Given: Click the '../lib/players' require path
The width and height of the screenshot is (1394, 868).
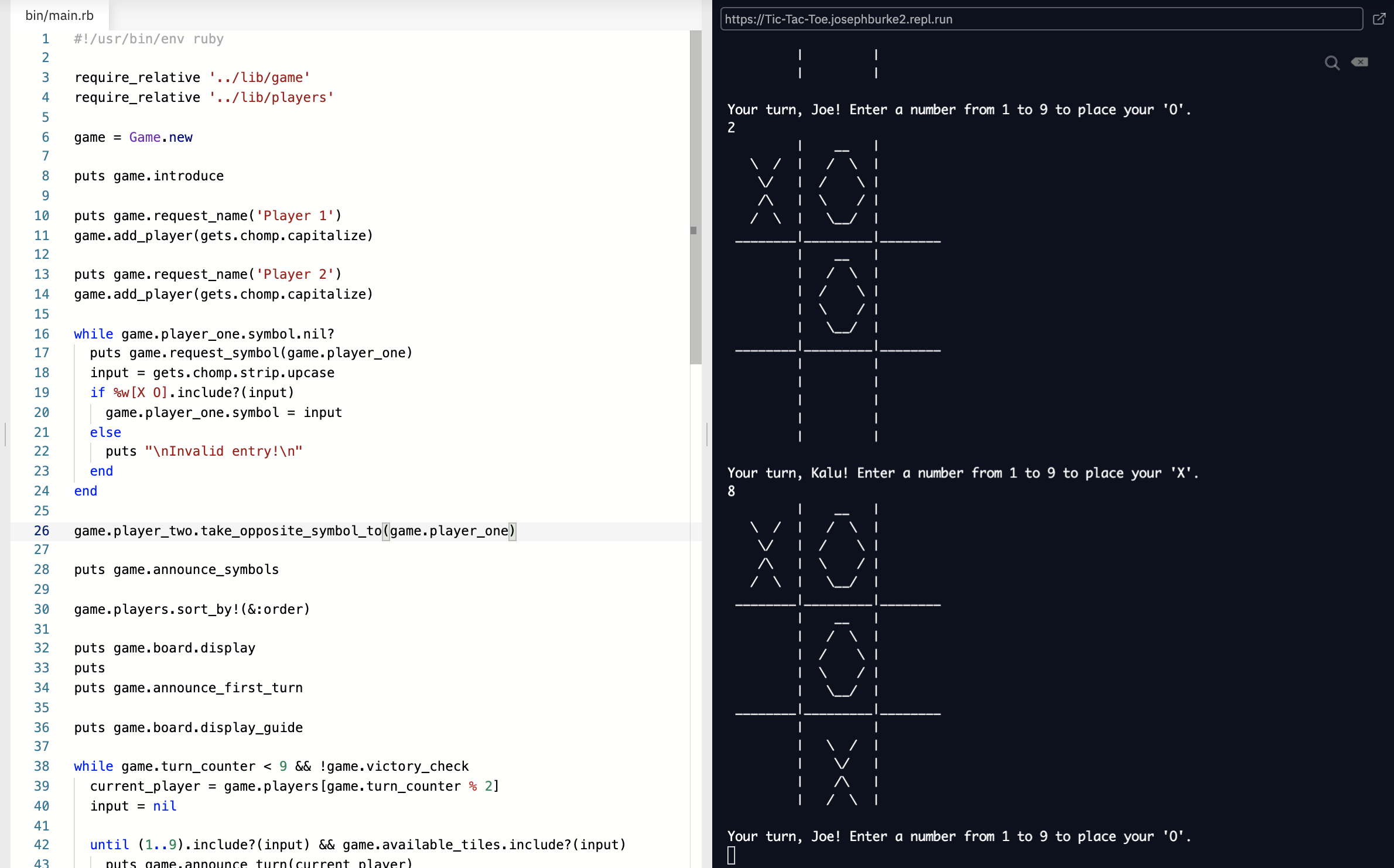Looking at the screenshot, I should [x=271, y=97].
